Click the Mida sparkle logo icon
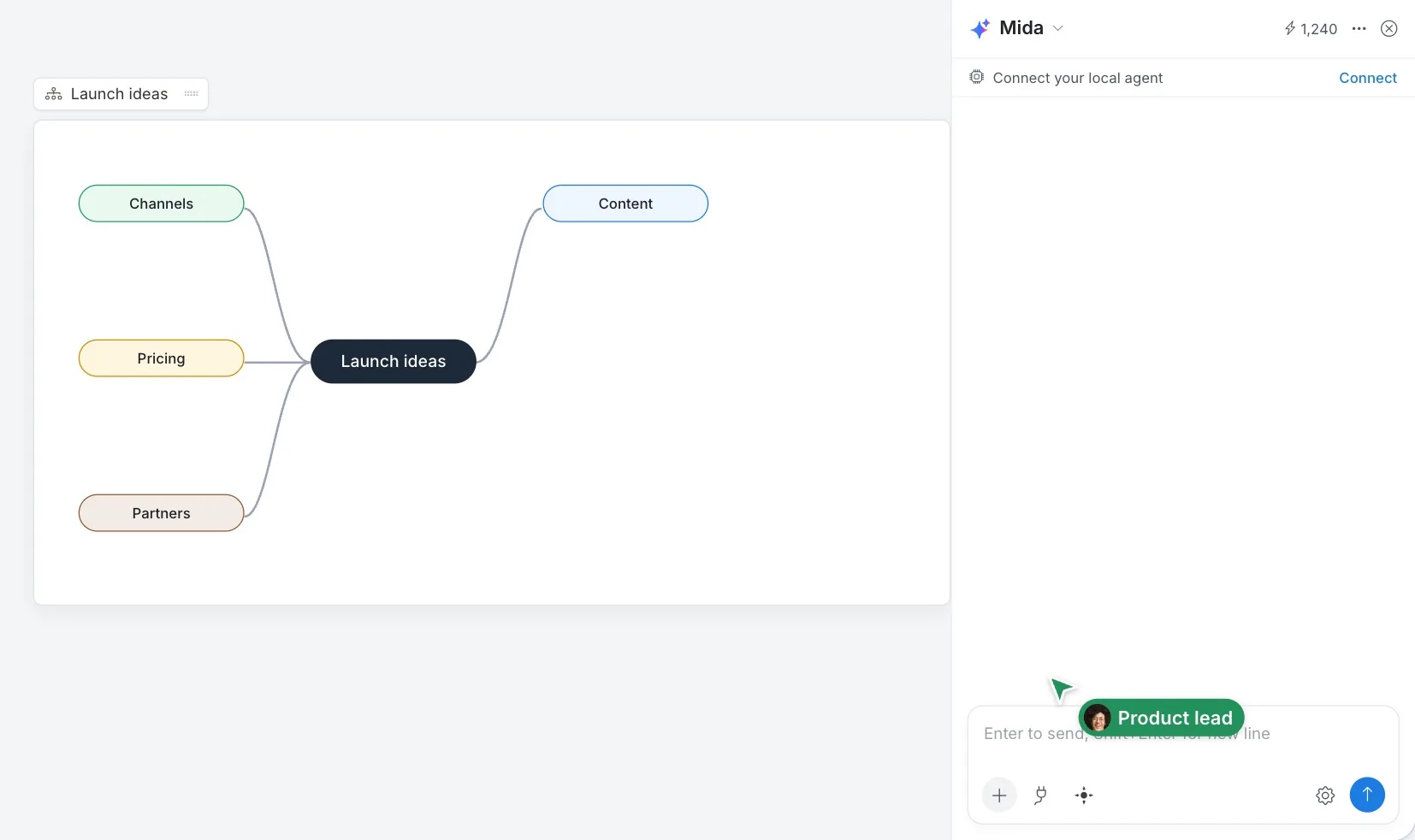The height and width of the screenshot is (840, 1415). click(x=980, y=28)
